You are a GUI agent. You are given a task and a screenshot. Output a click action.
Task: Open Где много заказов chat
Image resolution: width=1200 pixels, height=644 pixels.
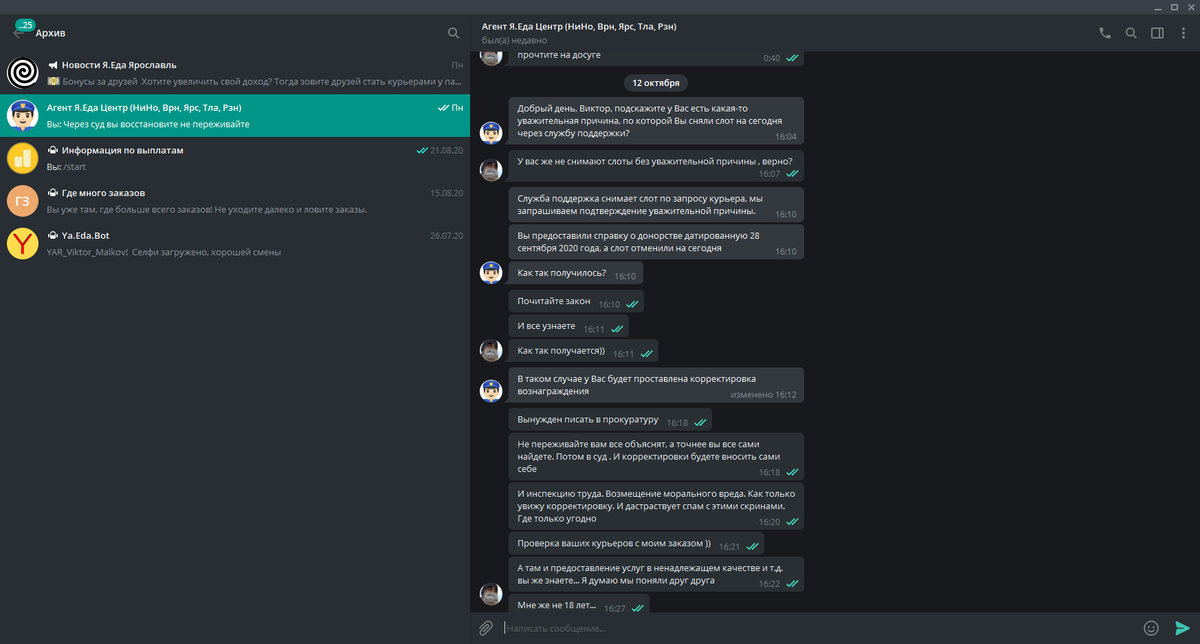pos(235,201)
